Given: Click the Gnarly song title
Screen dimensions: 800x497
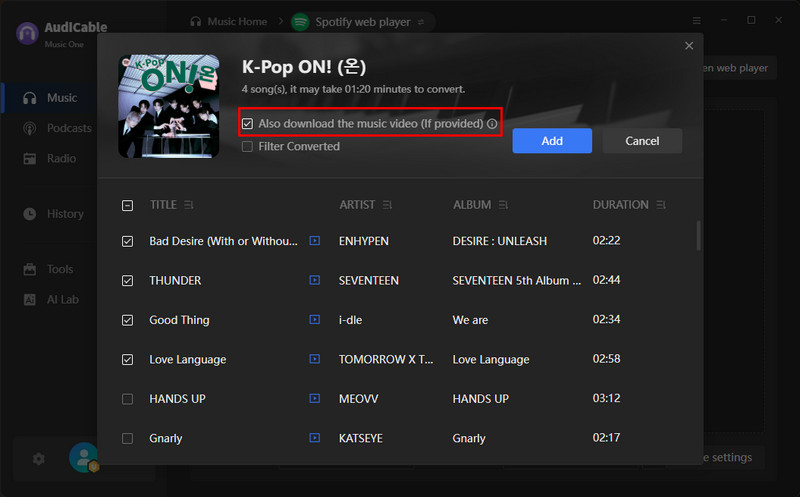Looking at the screenshot, I should 165,438.
